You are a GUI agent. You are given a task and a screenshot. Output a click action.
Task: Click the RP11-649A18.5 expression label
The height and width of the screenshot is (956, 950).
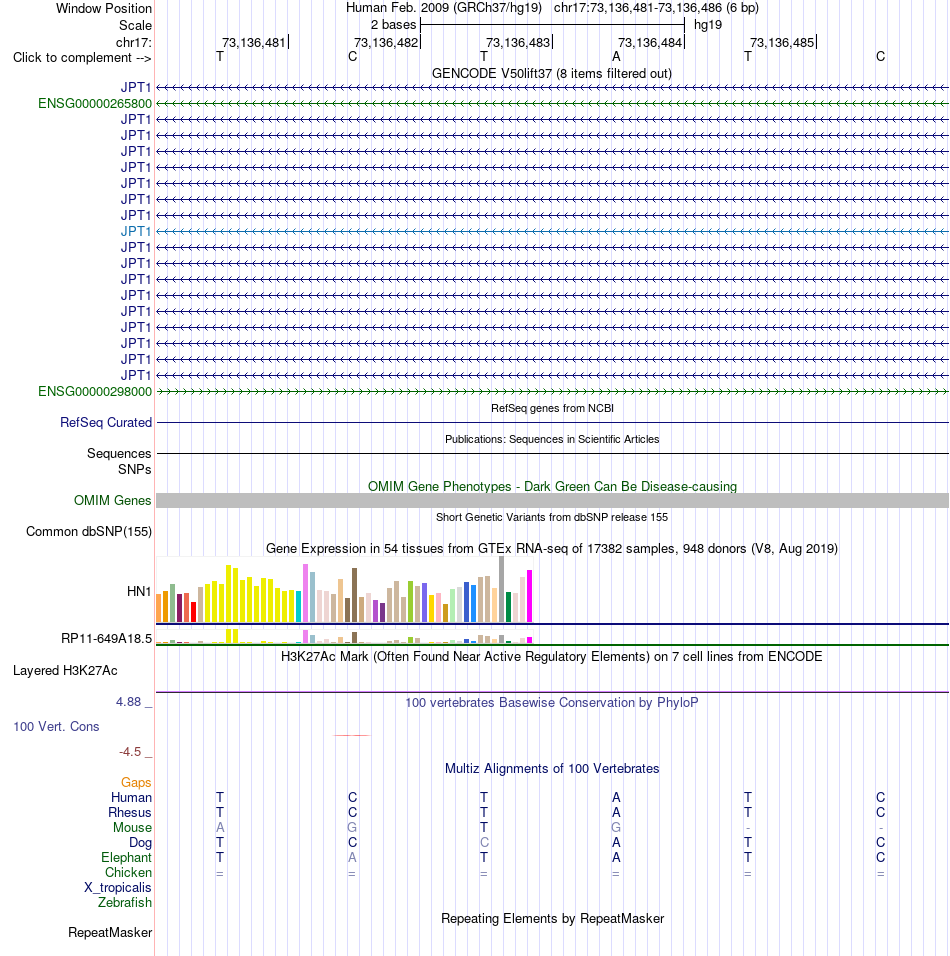[106, 638]
